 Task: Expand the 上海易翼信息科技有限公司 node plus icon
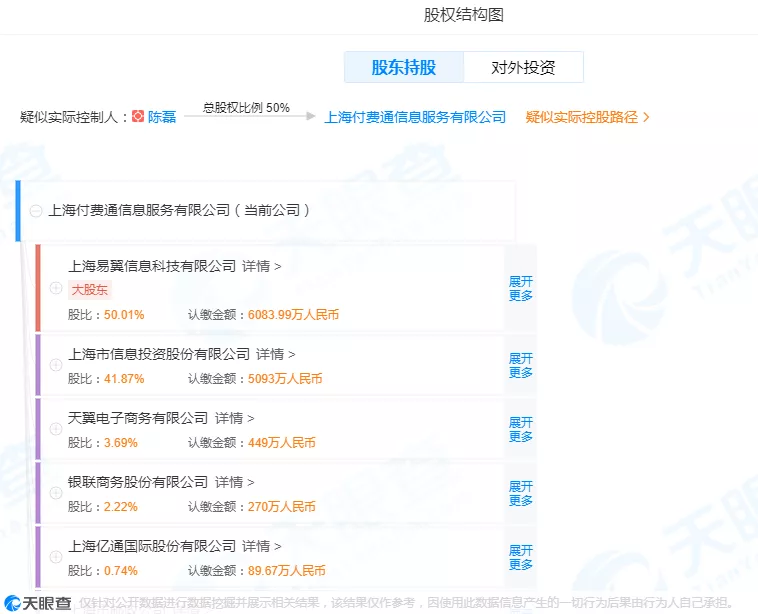tap(56, 288)
